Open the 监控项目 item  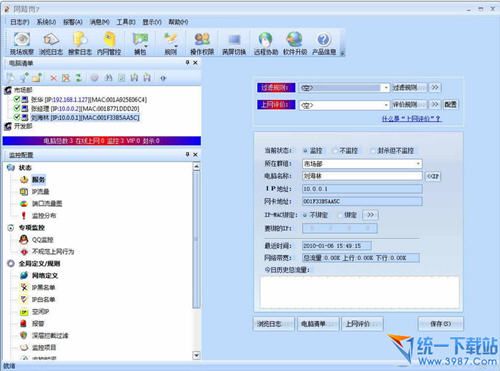(44, 347)
